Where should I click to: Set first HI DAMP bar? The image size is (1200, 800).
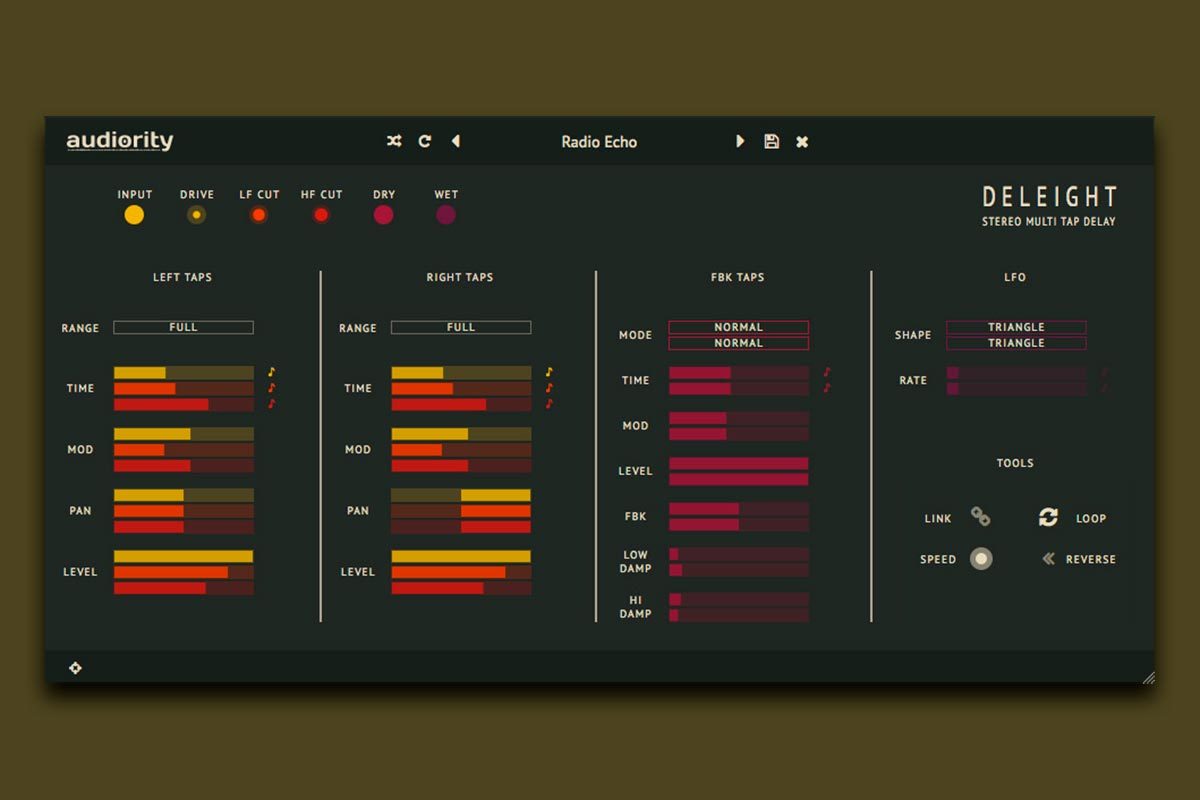(739, 599)
